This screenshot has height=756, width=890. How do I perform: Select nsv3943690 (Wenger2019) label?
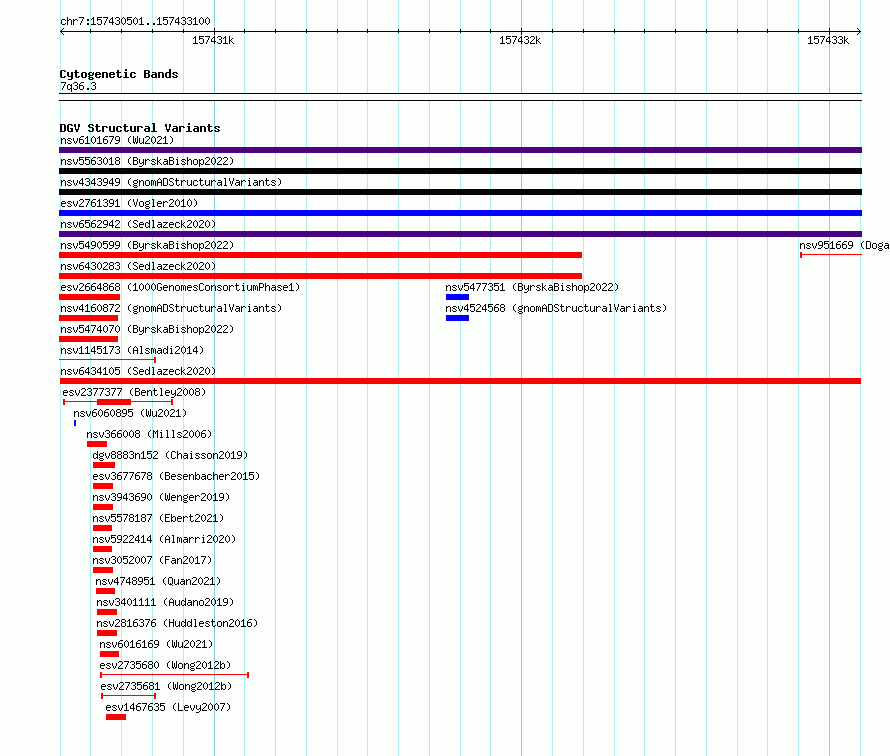coord(161,497)
